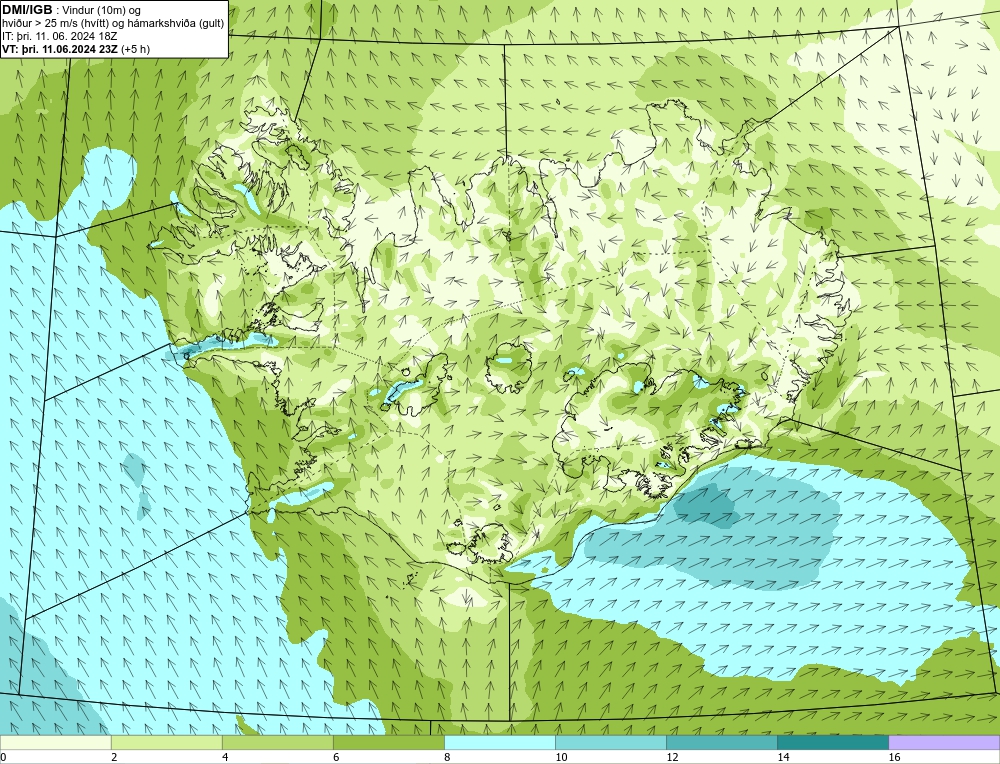The width and height of the screenshot is (1000, 764).
Task: Click the 10–12 m/s turquoise legend swatch
Action: tap(610, 742)
